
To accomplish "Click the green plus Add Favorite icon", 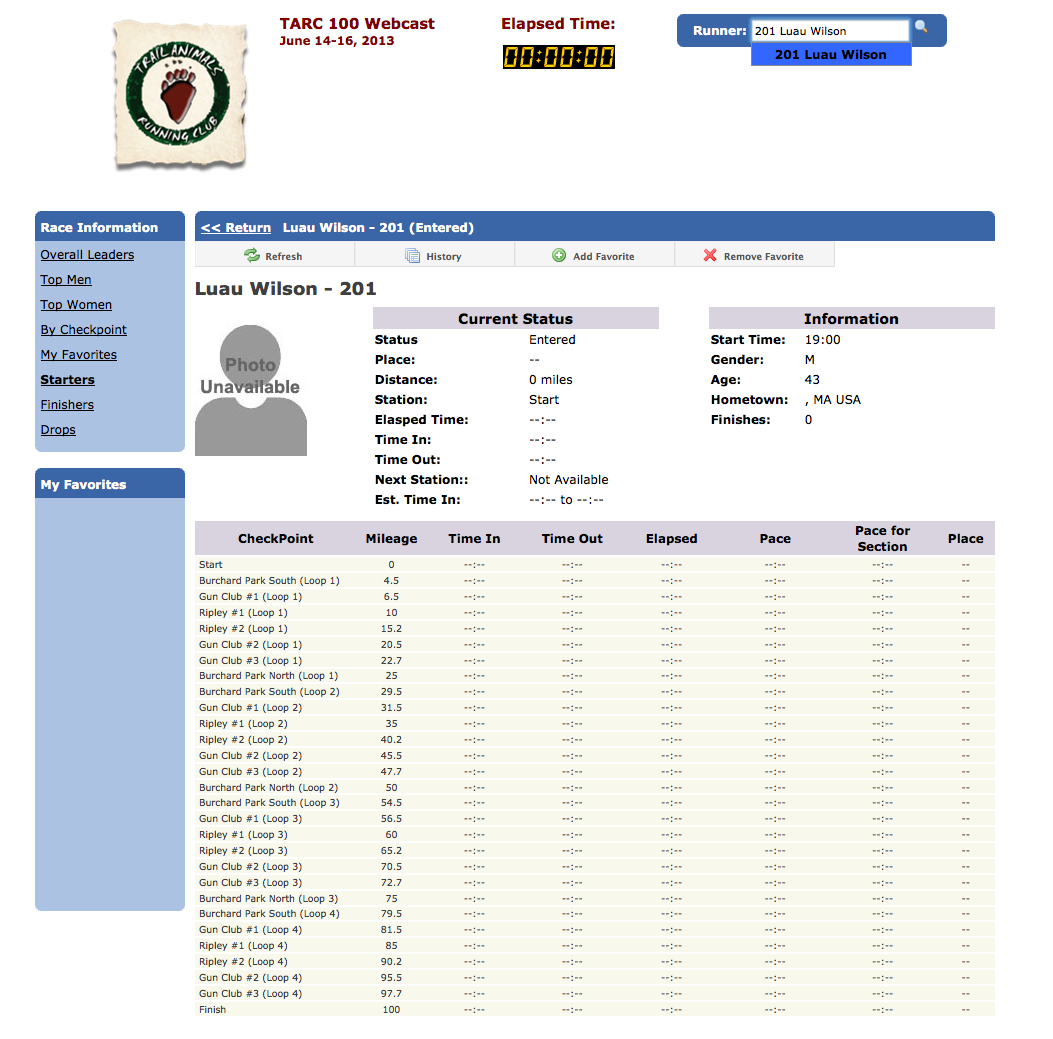I will click(559, 256).
